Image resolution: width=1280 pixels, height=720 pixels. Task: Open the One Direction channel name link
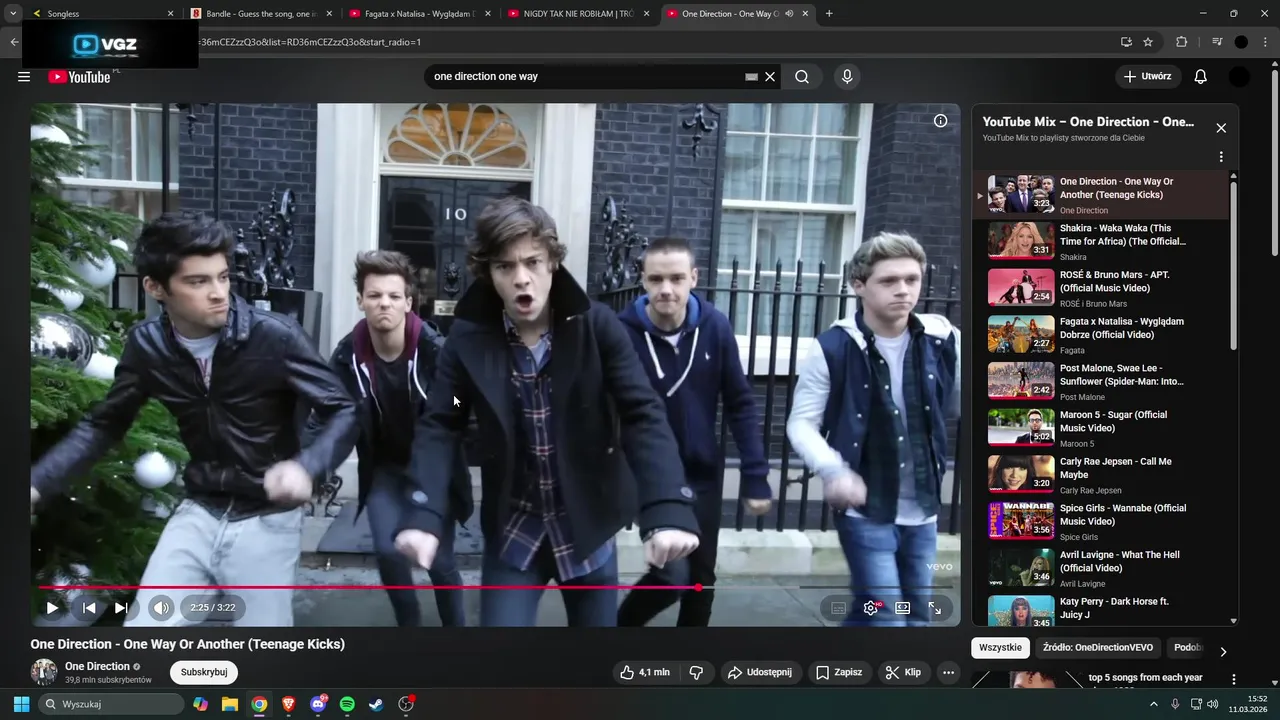[x=97, y=666]
